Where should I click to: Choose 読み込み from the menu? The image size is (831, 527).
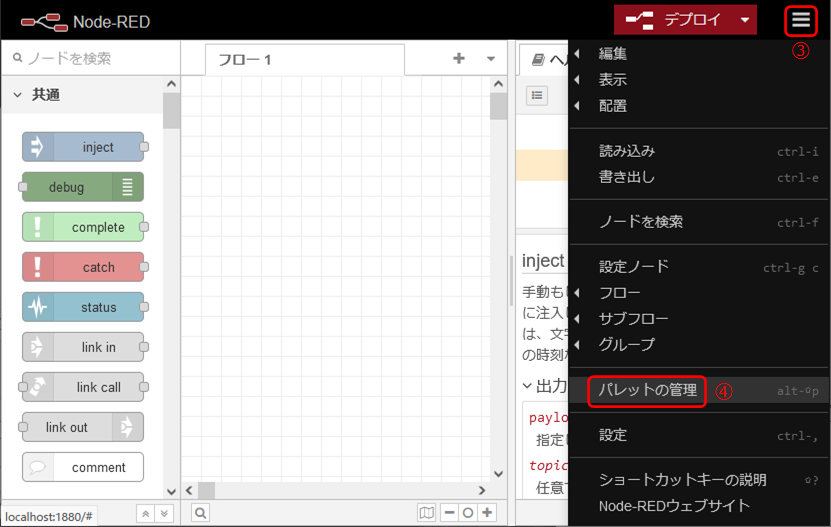[x=627, y=151]
